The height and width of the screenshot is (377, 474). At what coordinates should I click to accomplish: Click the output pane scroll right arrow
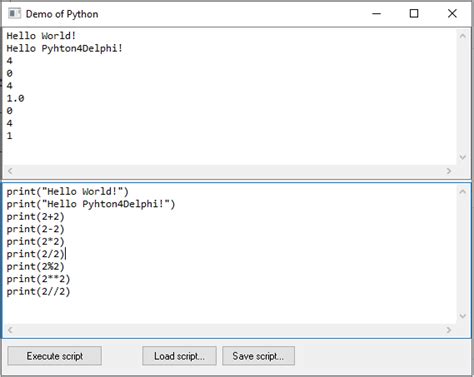coord(449,171)
